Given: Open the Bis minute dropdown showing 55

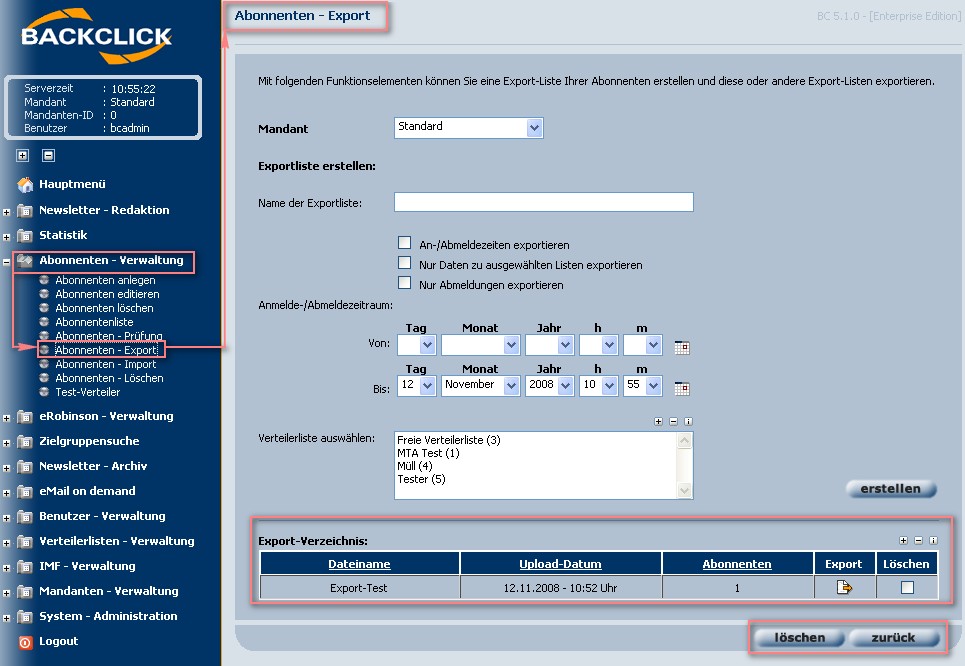Looking at the screenshot, I should click(x=643, y=385).
